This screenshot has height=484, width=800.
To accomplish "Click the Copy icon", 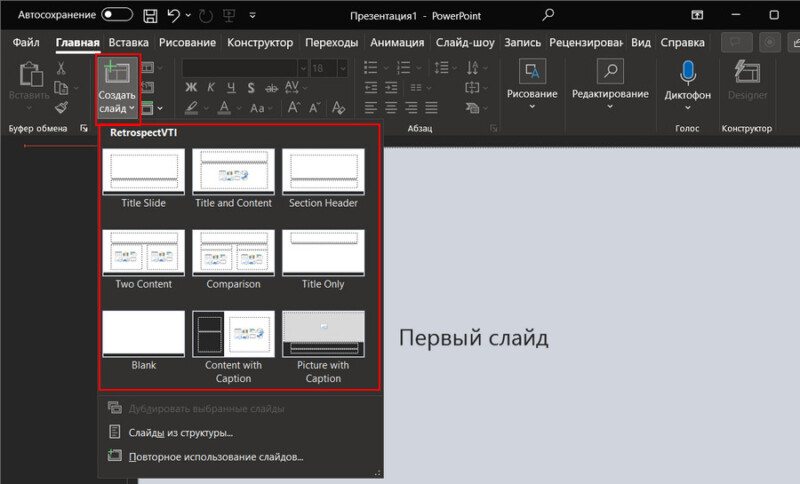I will [61, 88].
